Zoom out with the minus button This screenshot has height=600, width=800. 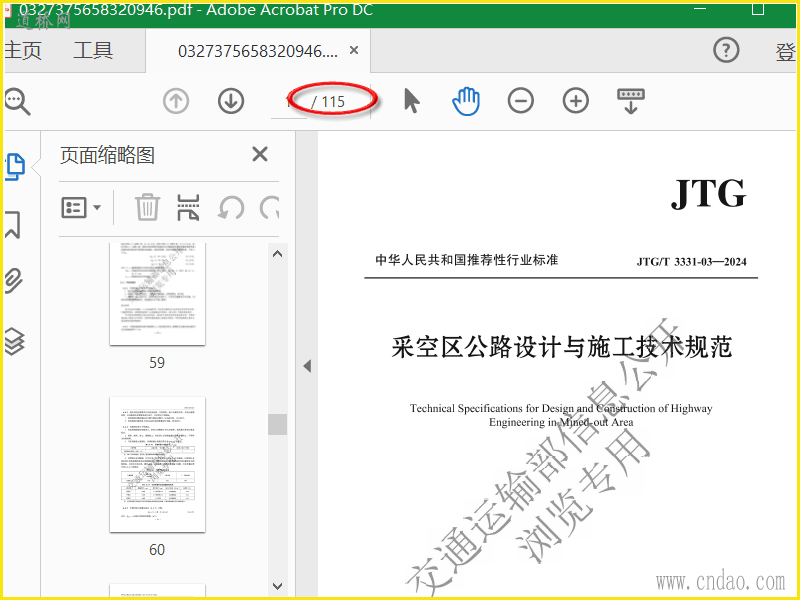[x=521, y=101]
